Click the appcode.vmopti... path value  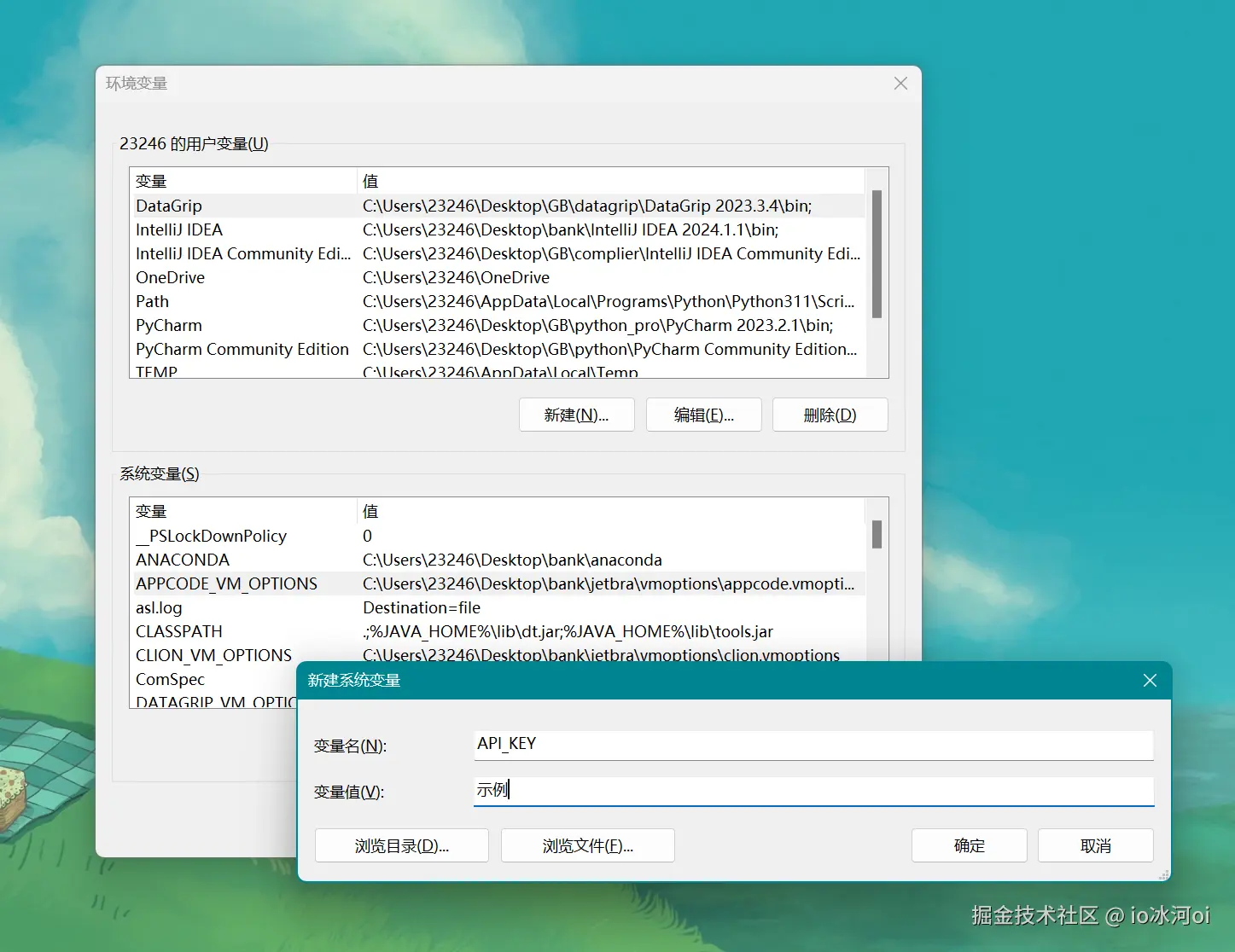click(x=609, y=583)
